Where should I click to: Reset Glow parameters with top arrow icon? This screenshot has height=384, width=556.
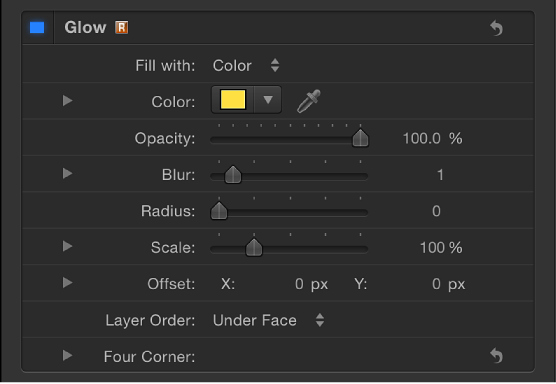(x=496, y=28)
